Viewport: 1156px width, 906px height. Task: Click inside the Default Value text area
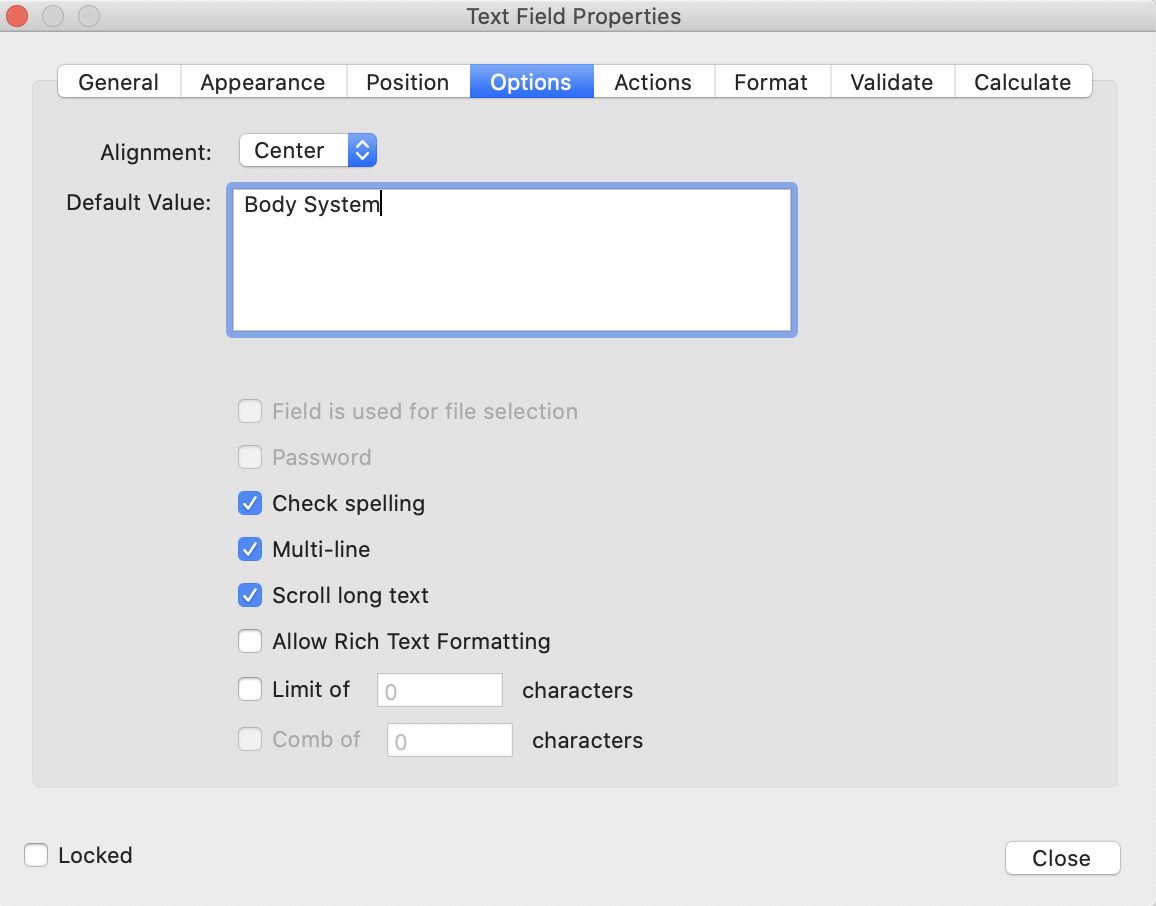(511, 259)
